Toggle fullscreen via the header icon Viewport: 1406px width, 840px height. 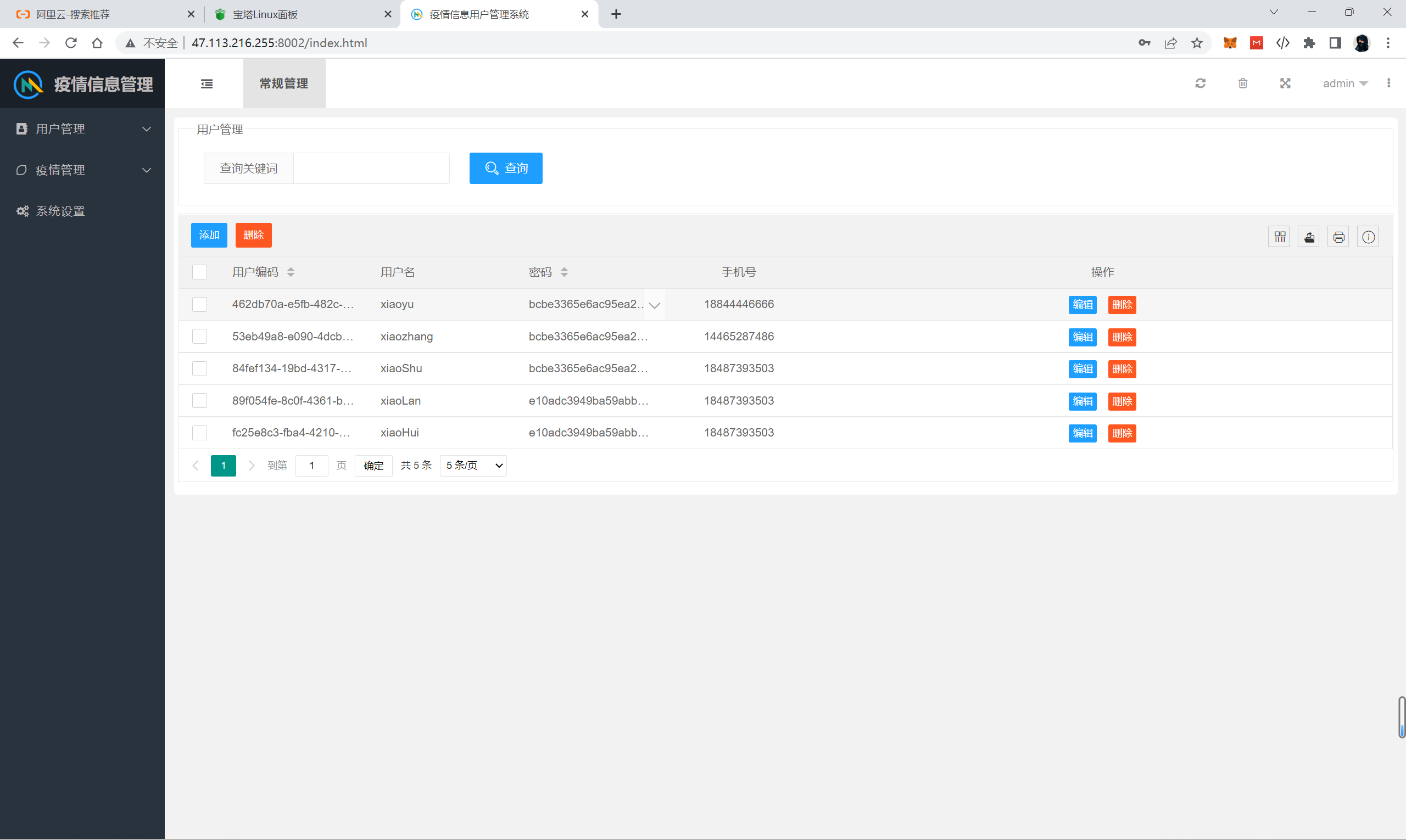(x=1285, y=84)
